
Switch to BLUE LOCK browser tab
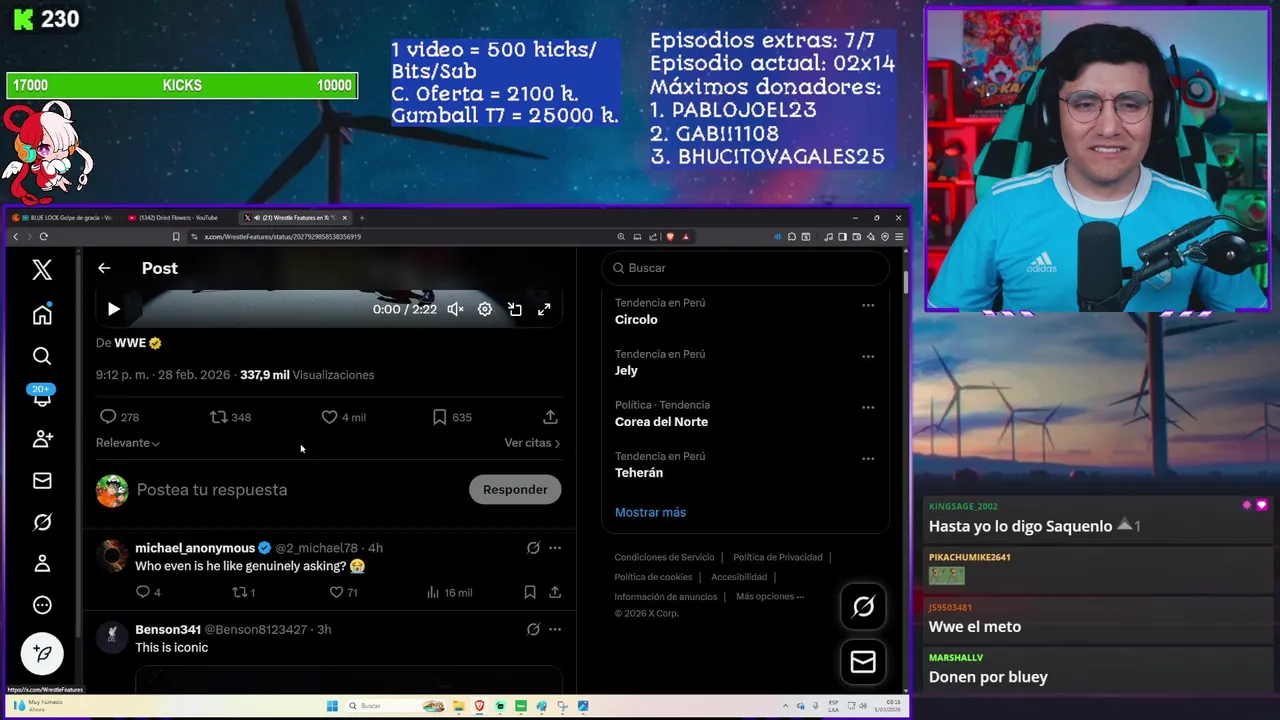[x=64, y=218]
